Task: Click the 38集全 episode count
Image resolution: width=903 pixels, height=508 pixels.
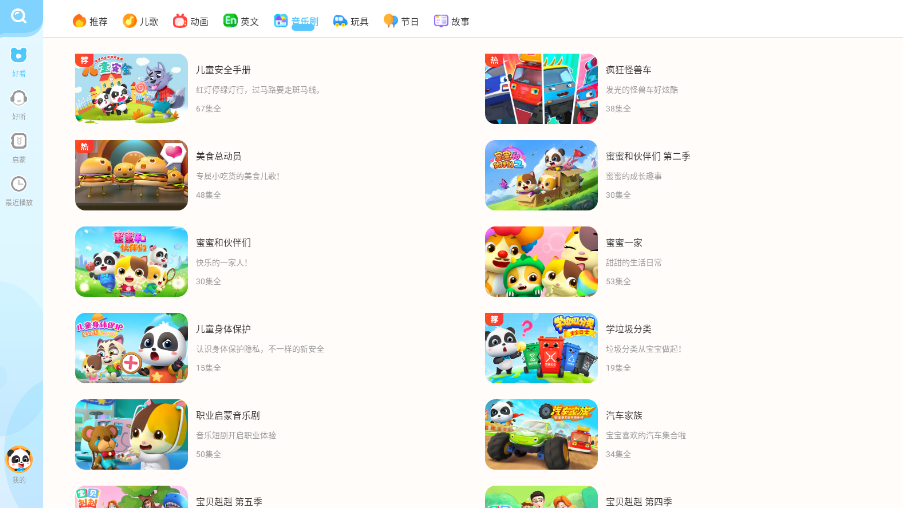Action: (x=619, y=108)
